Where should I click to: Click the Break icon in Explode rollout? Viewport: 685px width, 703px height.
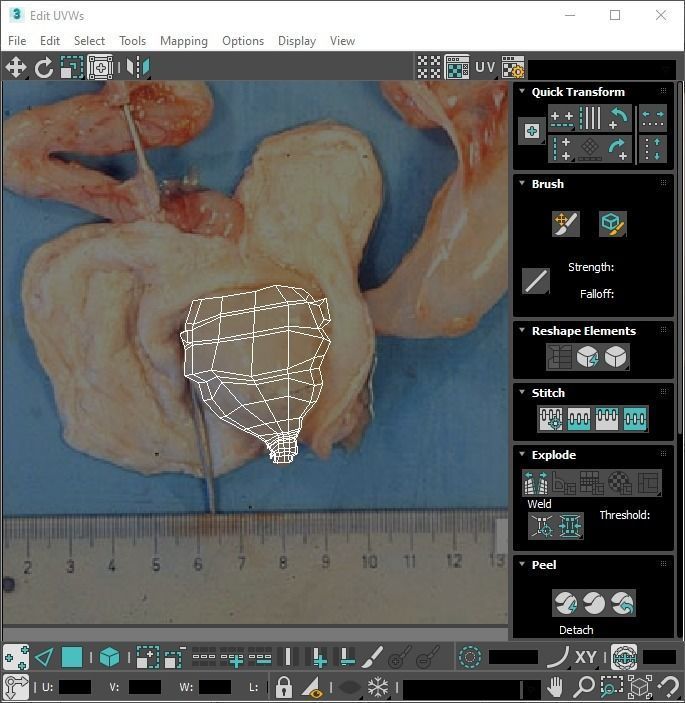pyautogui.click(x=535, y=483)
